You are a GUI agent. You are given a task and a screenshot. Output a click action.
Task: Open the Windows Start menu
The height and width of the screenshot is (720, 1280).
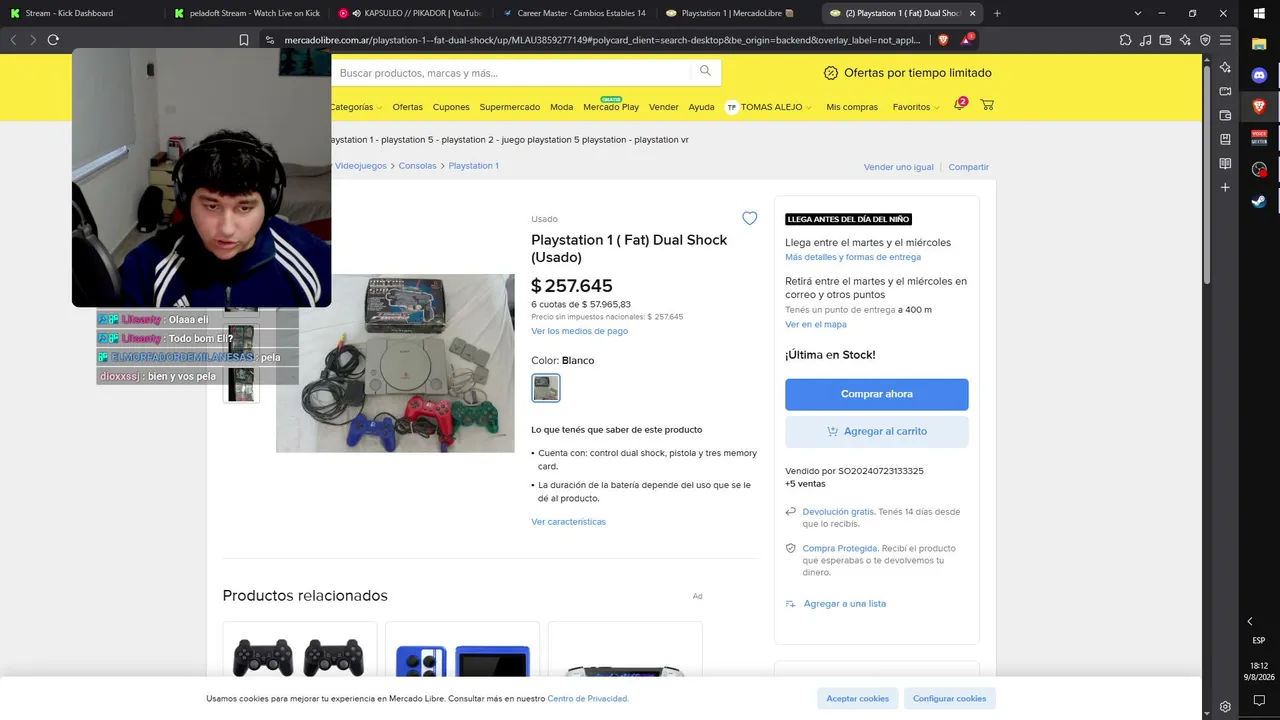1259,14
